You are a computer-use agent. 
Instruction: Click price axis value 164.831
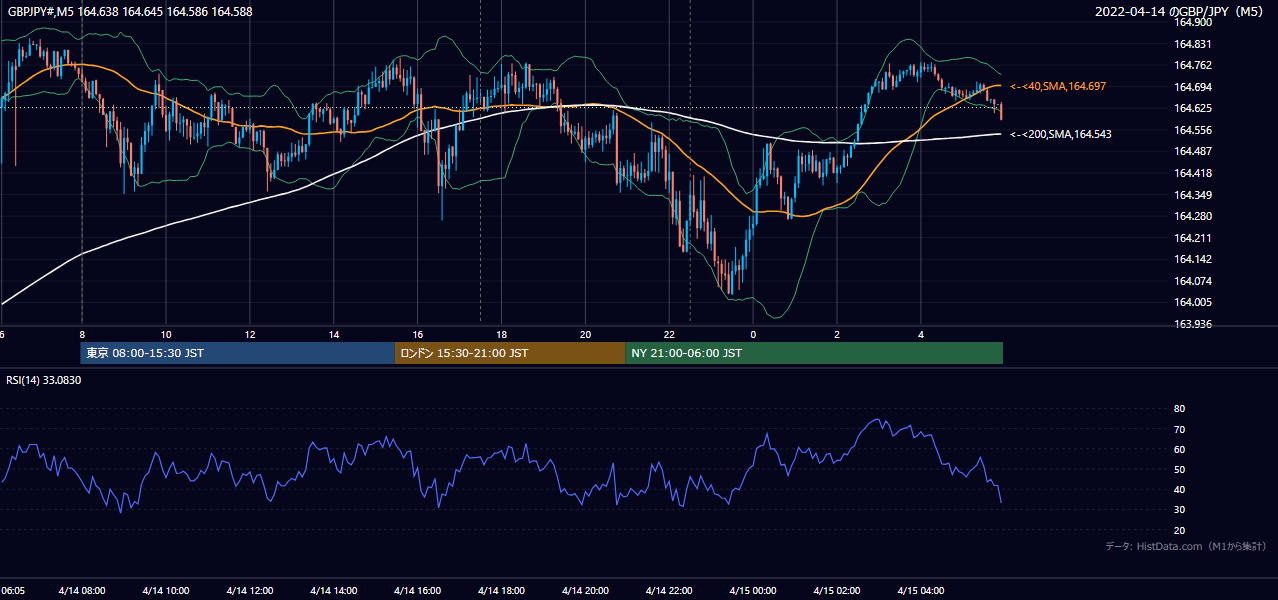[1193, 44]
